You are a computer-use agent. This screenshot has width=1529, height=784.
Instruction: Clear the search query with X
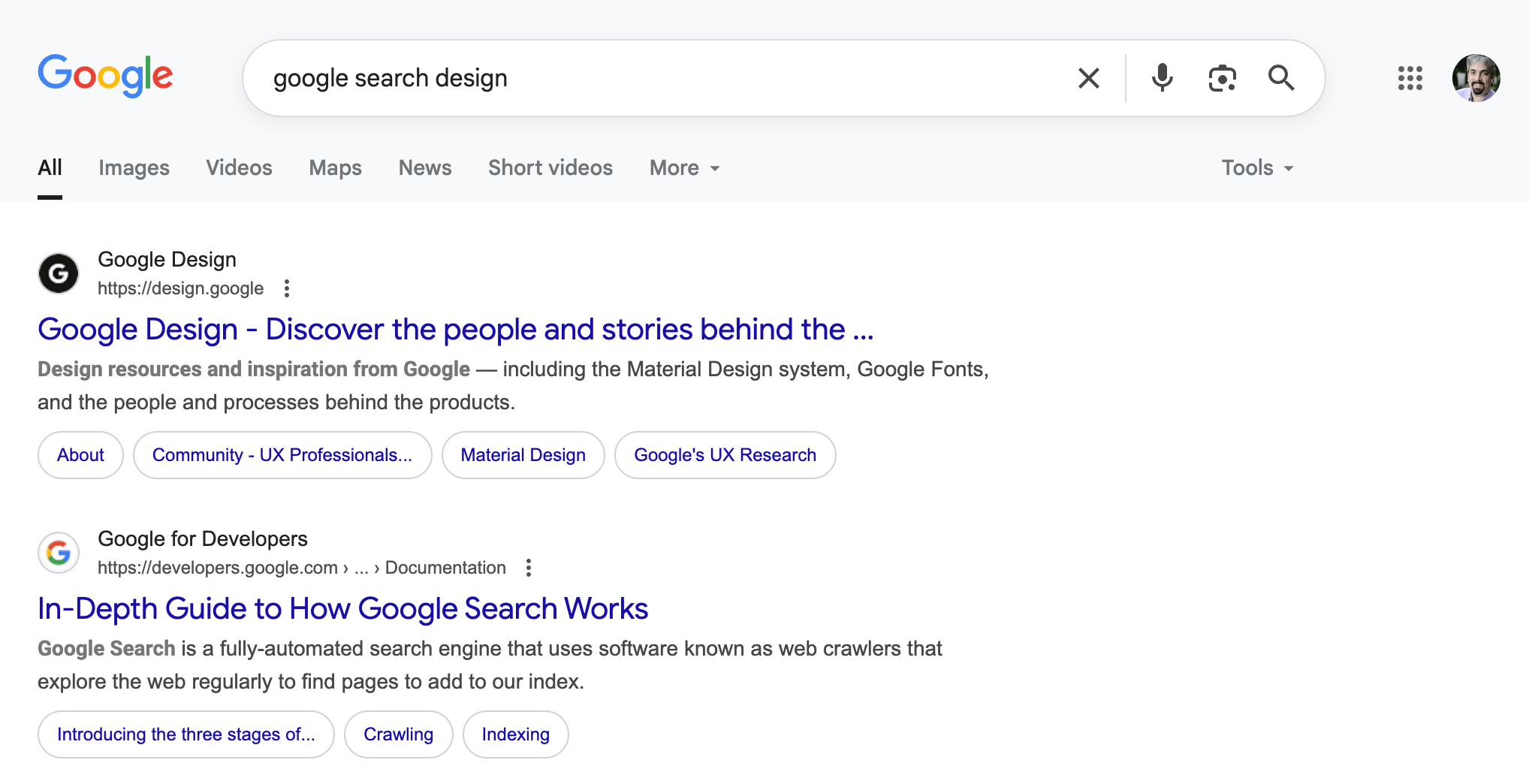click(x=1089, y=78)
